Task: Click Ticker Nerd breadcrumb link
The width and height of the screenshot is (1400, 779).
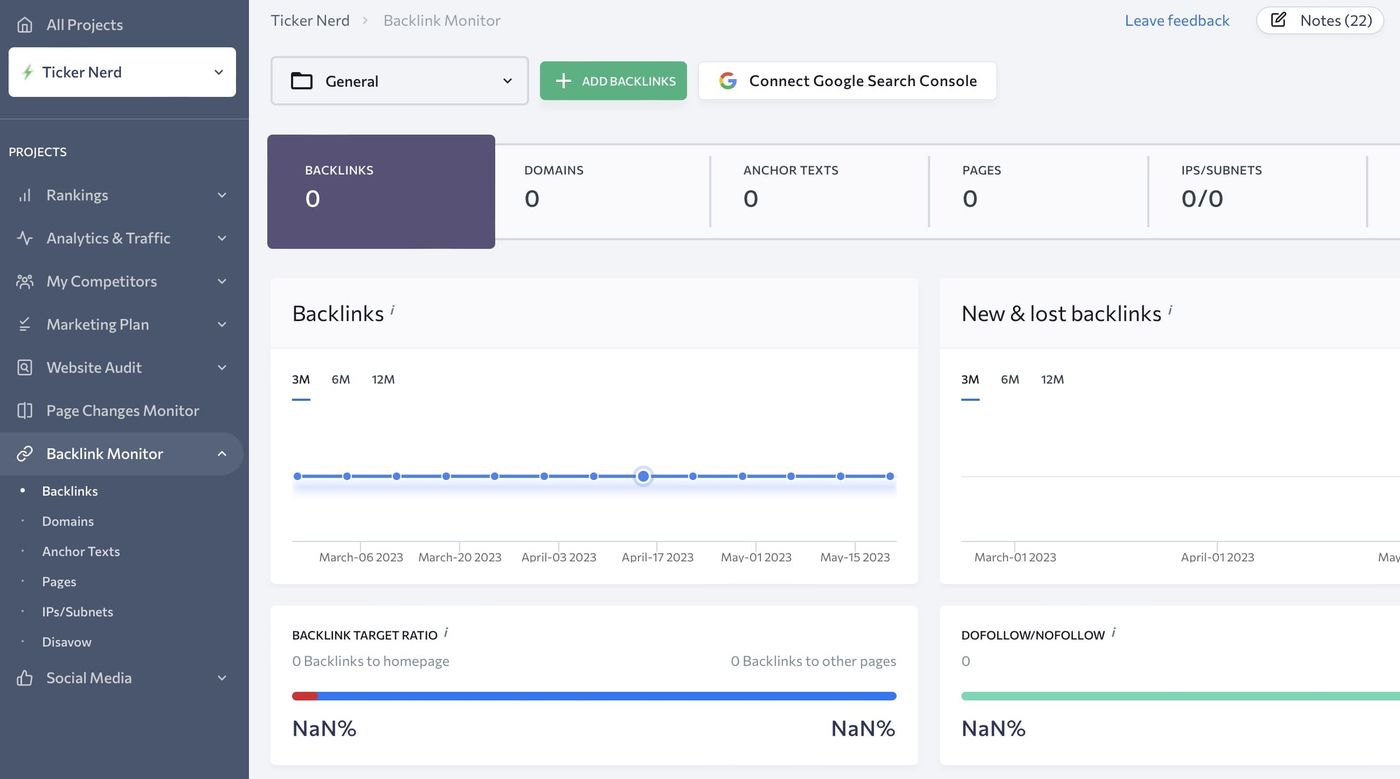Action: 310,20
